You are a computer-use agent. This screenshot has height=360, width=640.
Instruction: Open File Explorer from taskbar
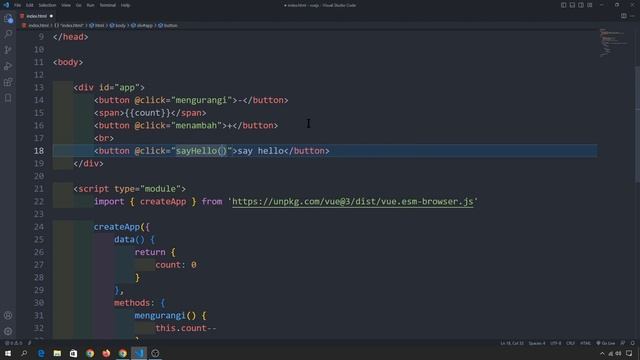point(57,353)
